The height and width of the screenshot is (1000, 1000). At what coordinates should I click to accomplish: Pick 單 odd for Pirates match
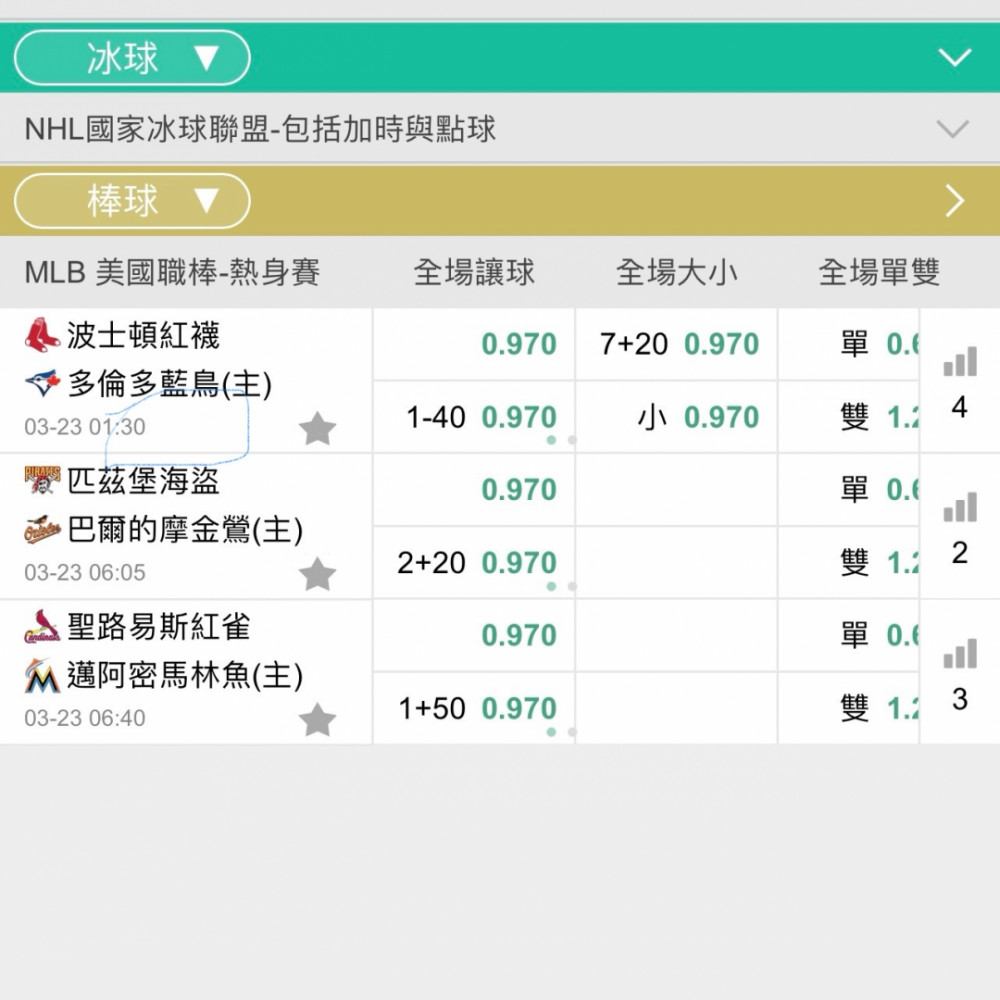click(x=849, y=490)
